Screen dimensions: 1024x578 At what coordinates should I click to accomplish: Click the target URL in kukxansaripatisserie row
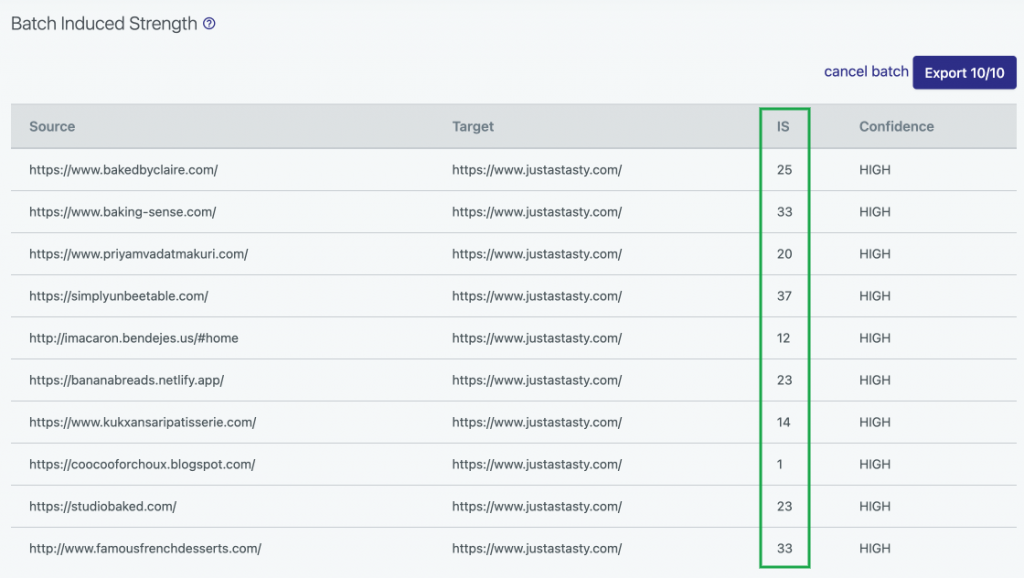click(x=537, y=423)
